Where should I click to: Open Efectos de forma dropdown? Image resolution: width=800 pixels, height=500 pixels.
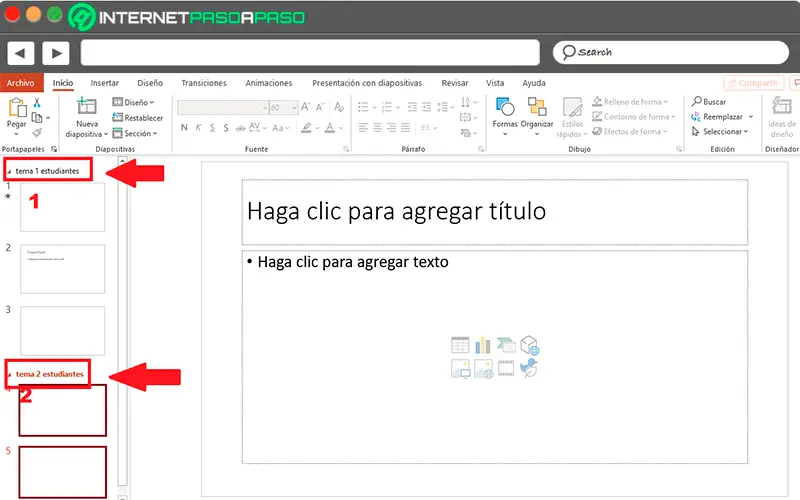tap(630, 131)
